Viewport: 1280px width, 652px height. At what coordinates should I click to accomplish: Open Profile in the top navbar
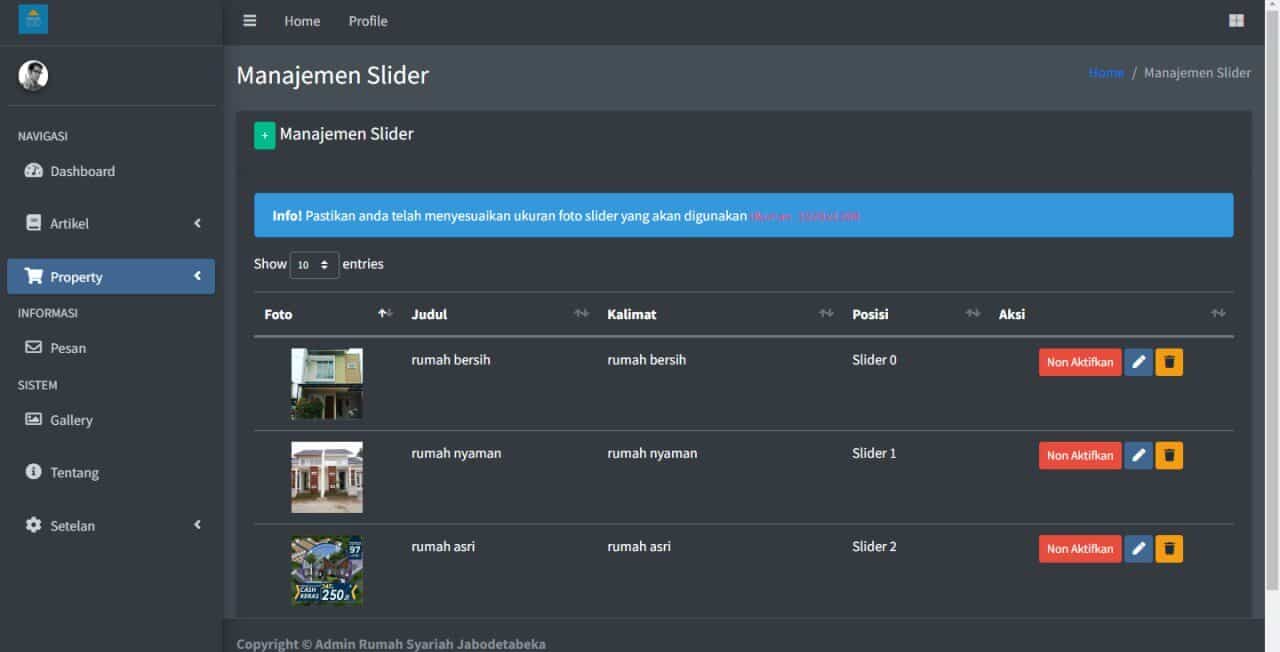point(367,21)
